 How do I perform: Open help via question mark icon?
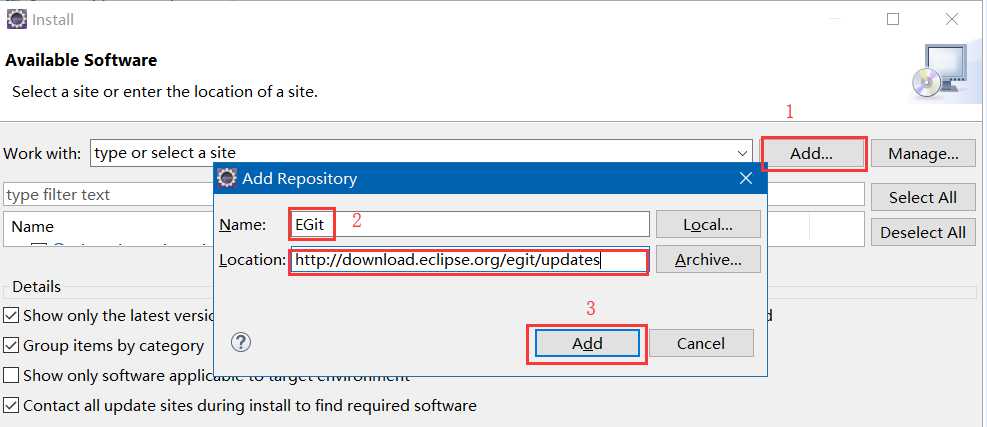coord(241,342)
